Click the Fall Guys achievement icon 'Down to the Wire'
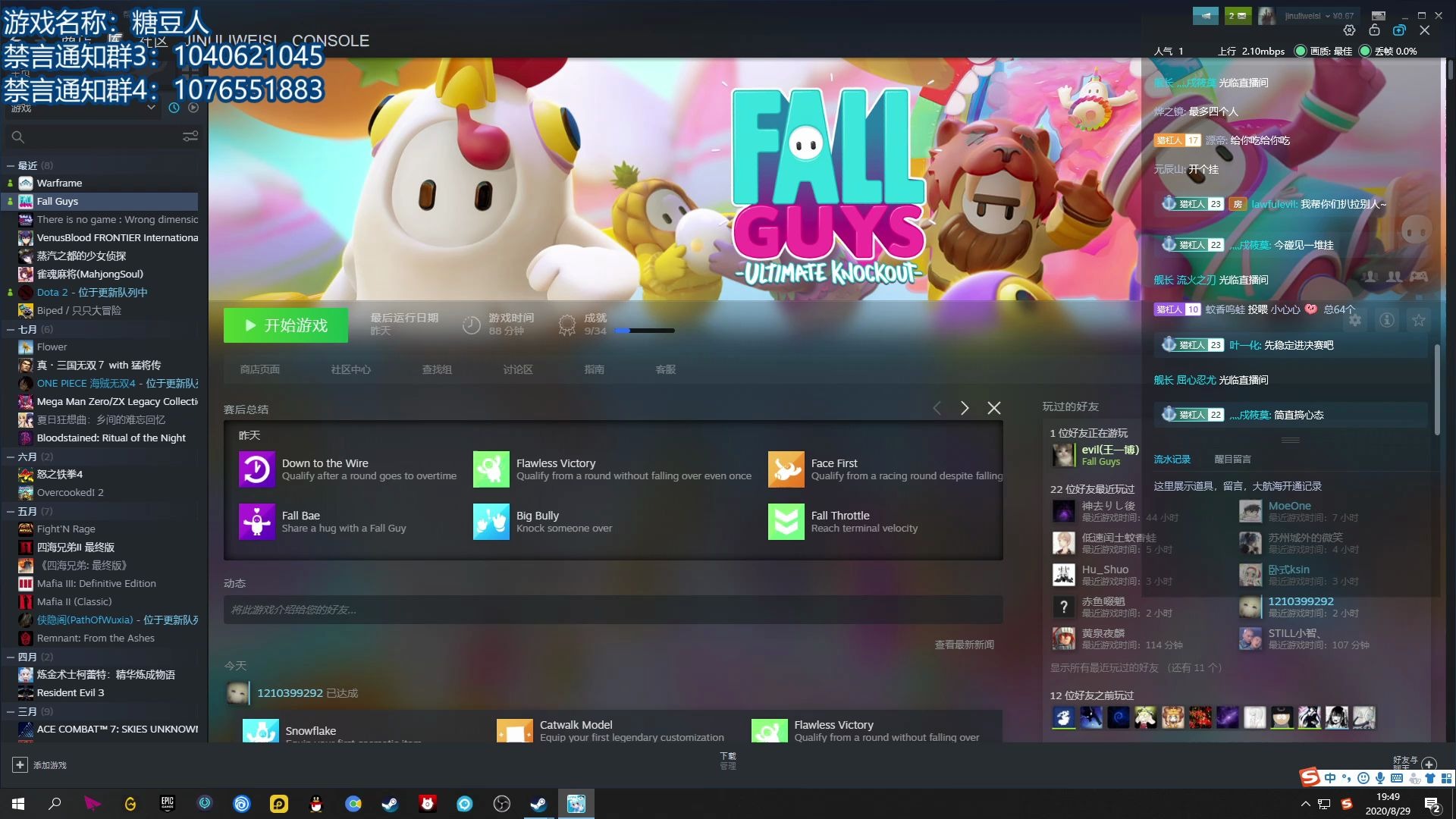The image size is (1456, 819). point(256,468)
